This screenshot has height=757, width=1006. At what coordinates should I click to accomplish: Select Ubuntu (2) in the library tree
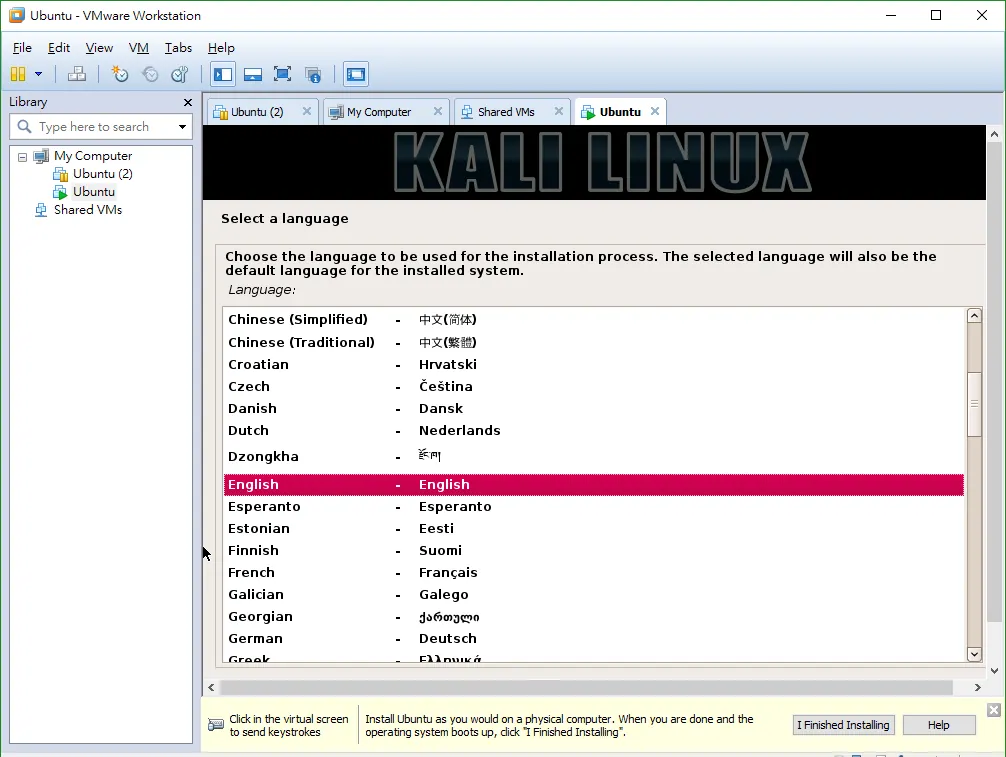(x=102, y=174)
